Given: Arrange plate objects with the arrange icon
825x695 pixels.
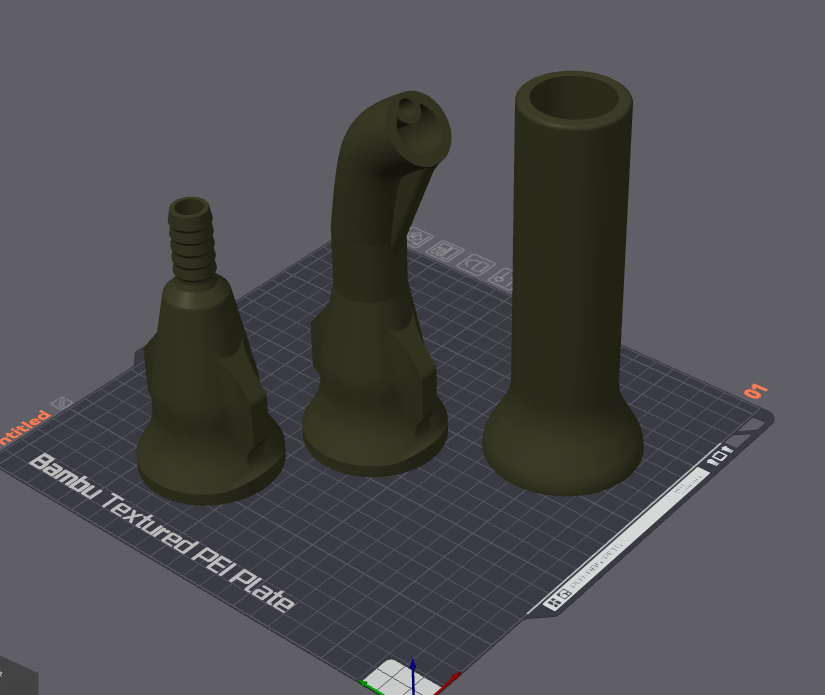Looking at the screenshot, I should click(446, 252).
